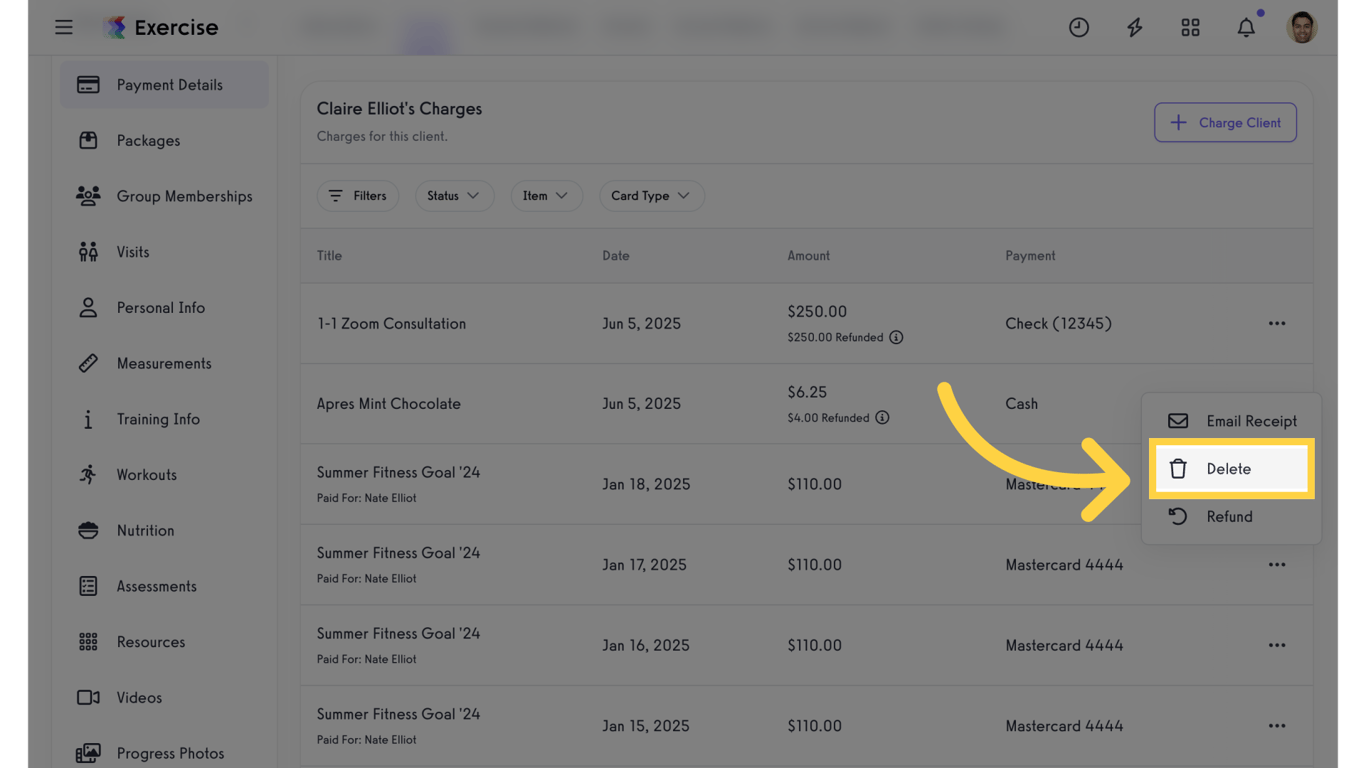1366x768 pixels.
Task: Click the Filters button
Action: pyautogui.click(x=358, y=196)
